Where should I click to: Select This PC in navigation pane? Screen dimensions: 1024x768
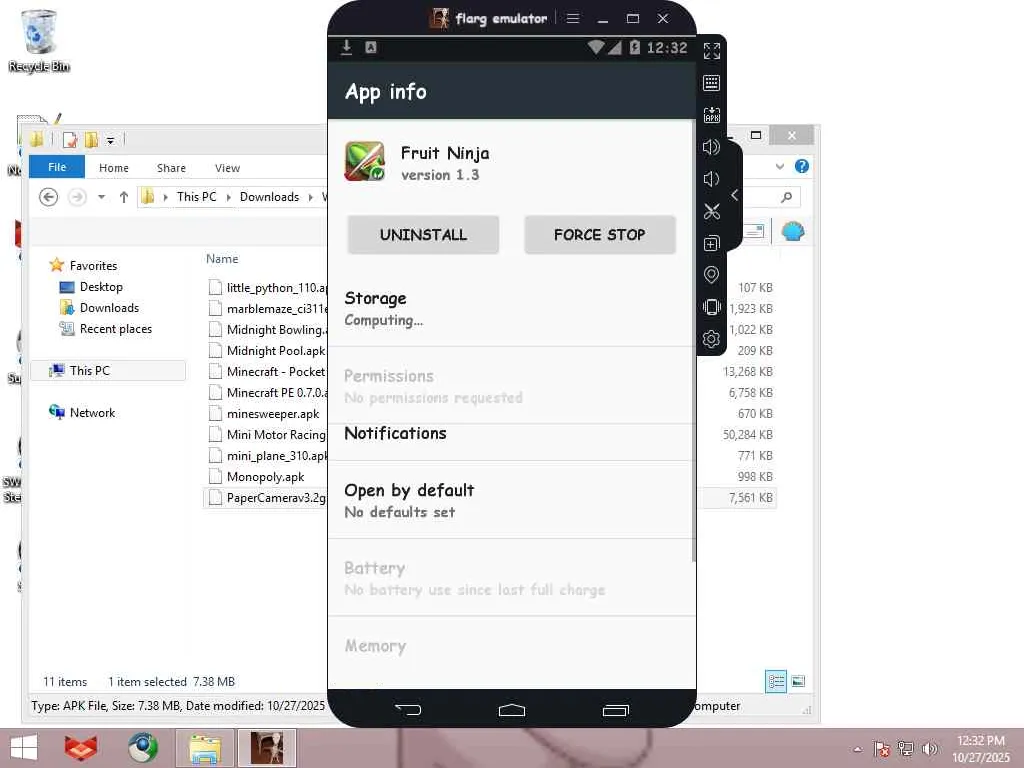[108, 370]
